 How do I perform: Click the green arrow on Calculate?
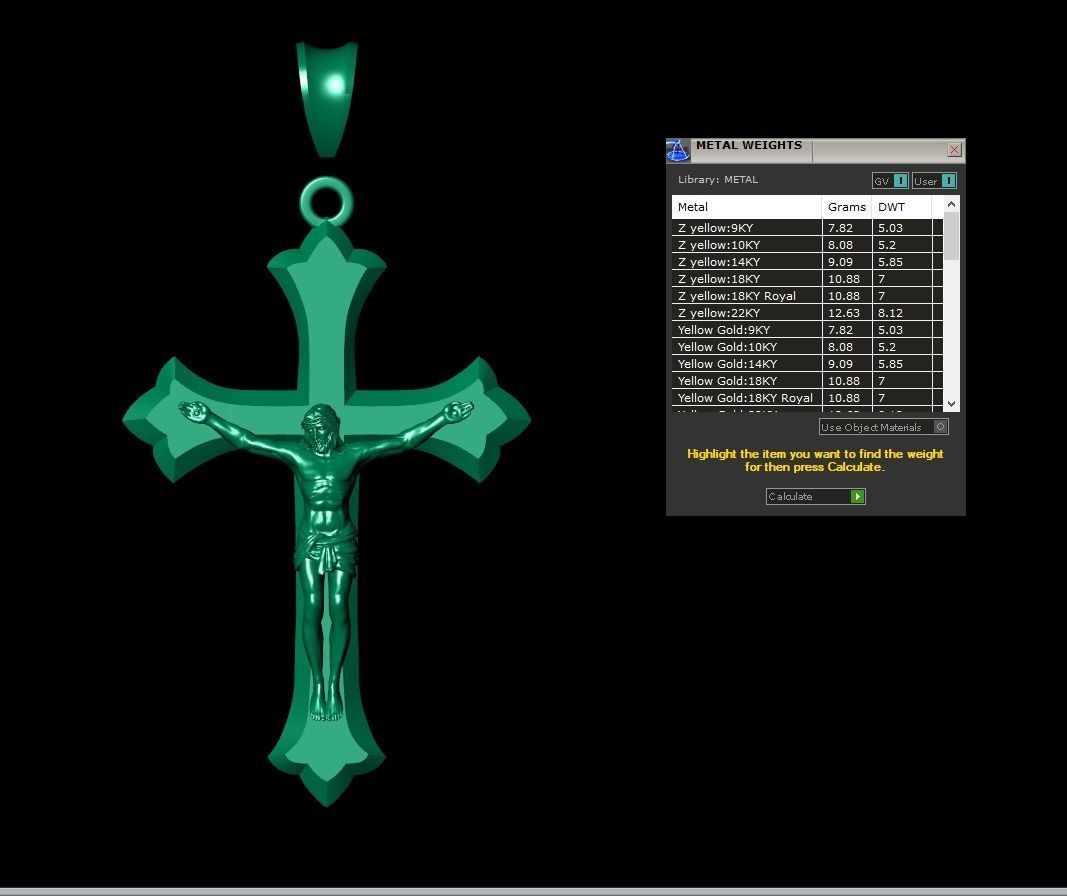pyautogui.click(x=857, y=497)
